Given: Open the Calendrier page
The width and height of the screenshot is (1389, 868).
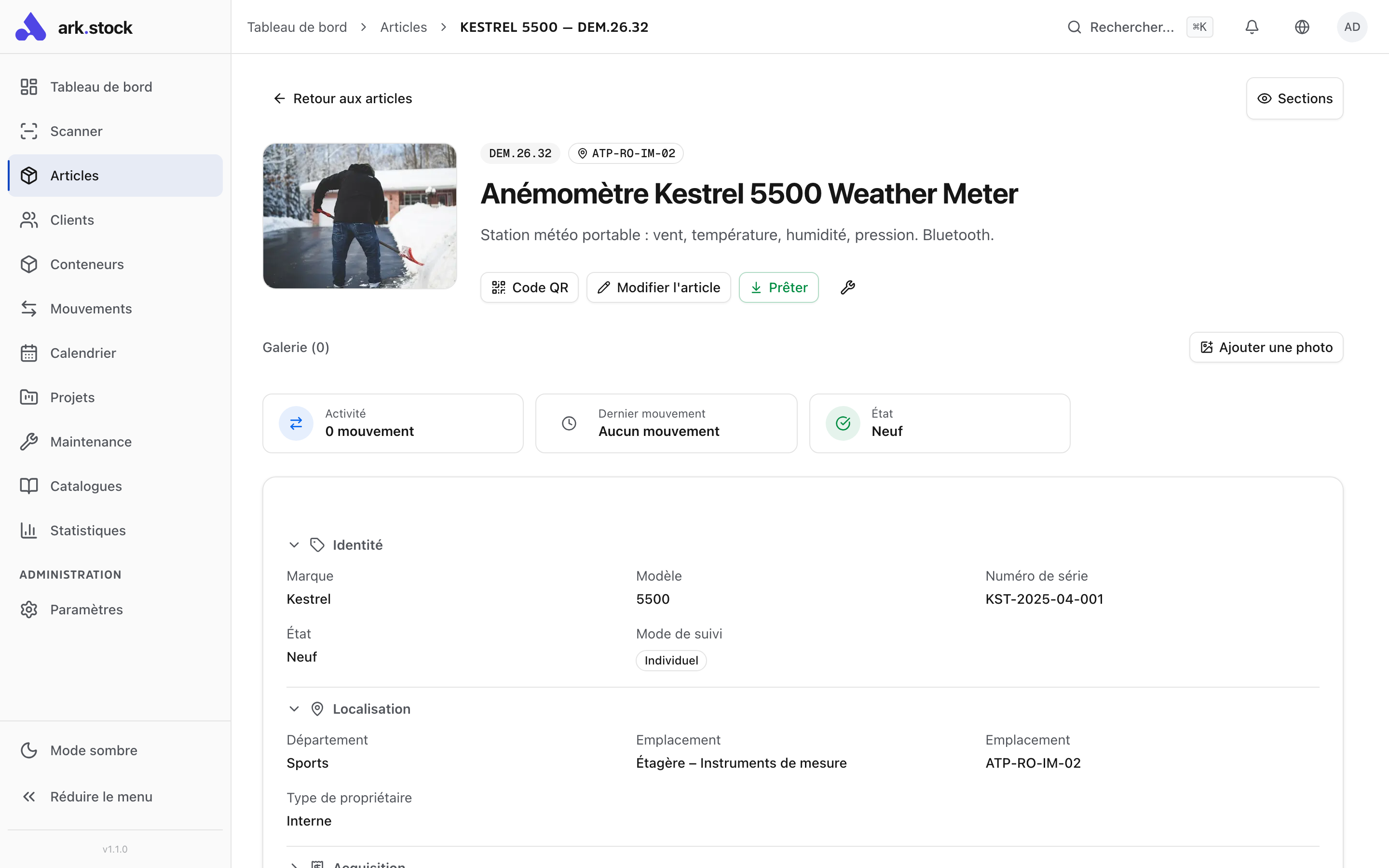Looking at the screenshot, I should (x=82, y=353).
